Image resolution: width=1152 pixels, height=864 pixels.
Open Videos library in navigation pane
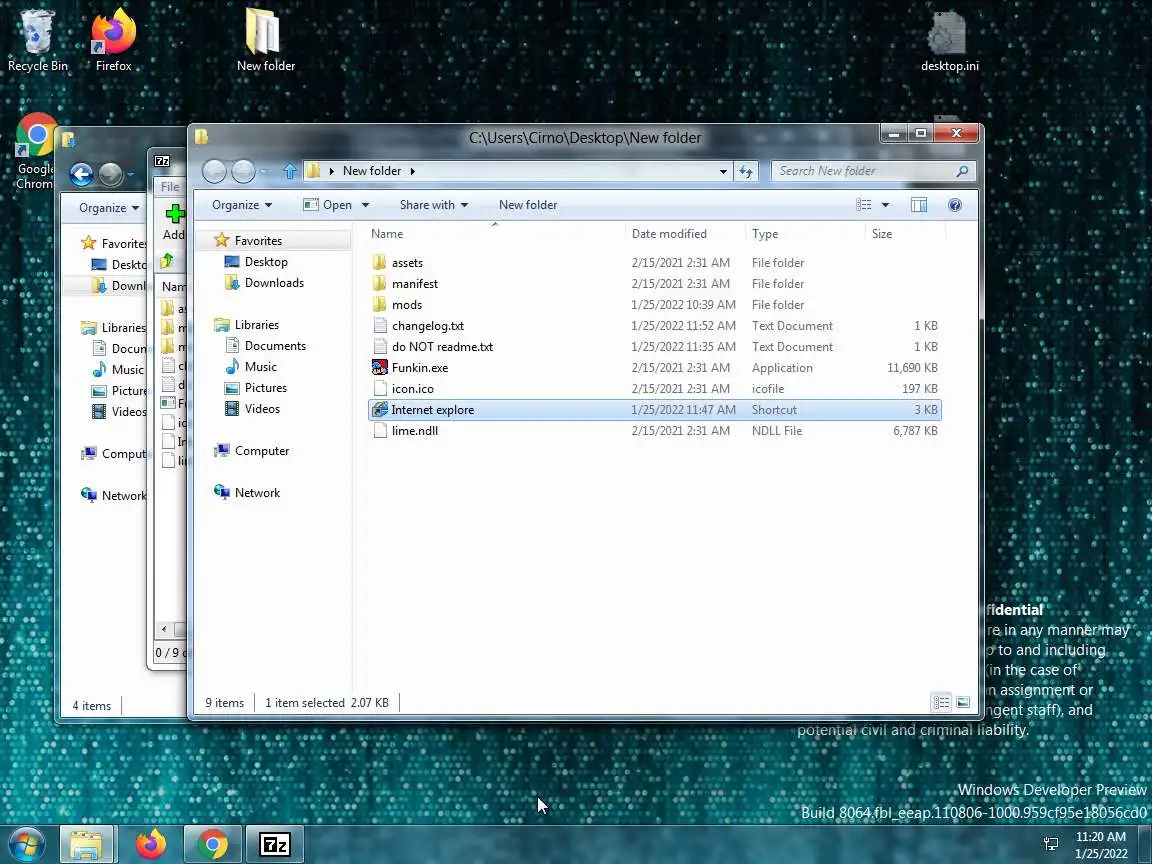[x=262, y=409]
